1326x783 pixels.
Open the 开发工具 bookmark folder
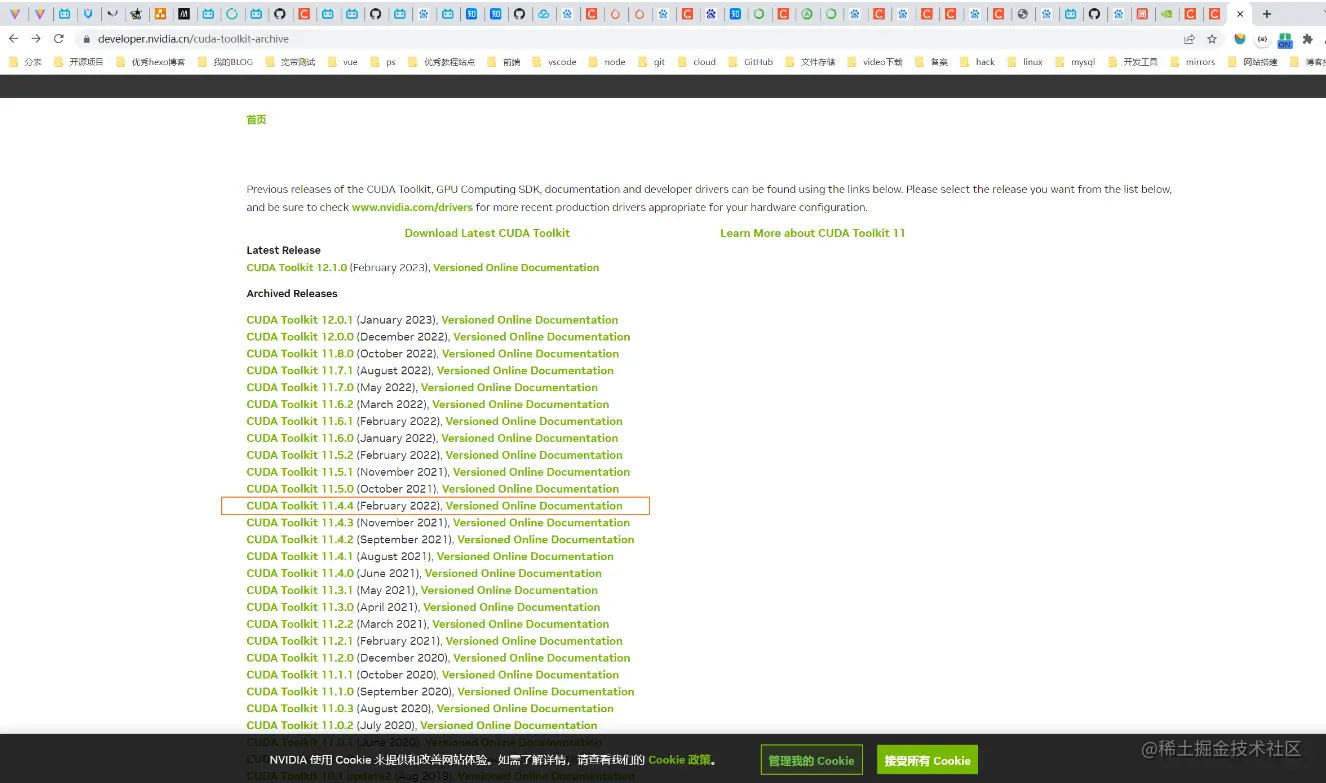[x=1132, y=62]
